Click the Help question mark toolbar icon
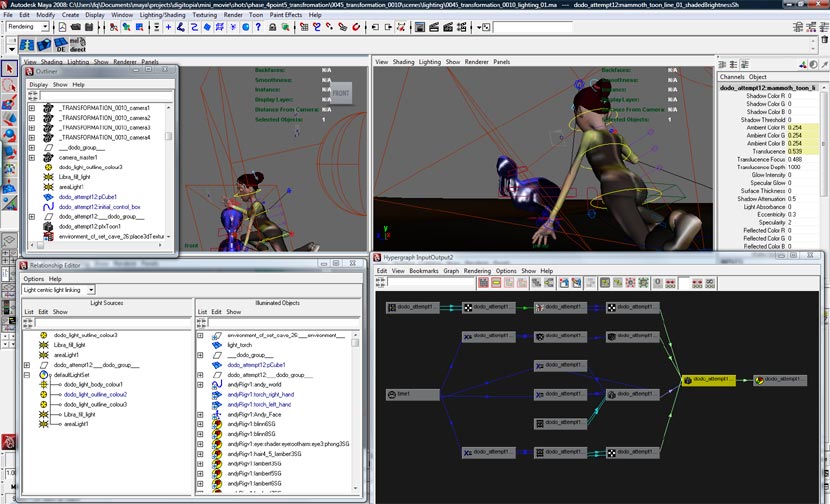The width and height of the screenshot is (830, 504). tap(258, 27)
